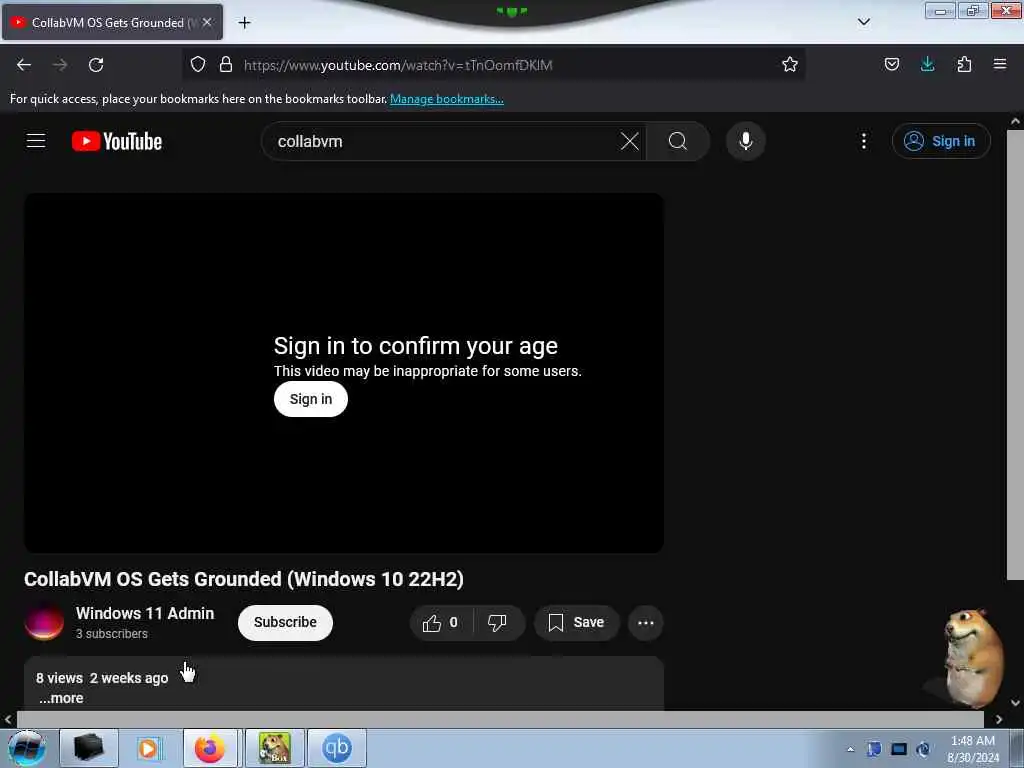
Task: Expand the description with ...more
Action: [61, 698]
